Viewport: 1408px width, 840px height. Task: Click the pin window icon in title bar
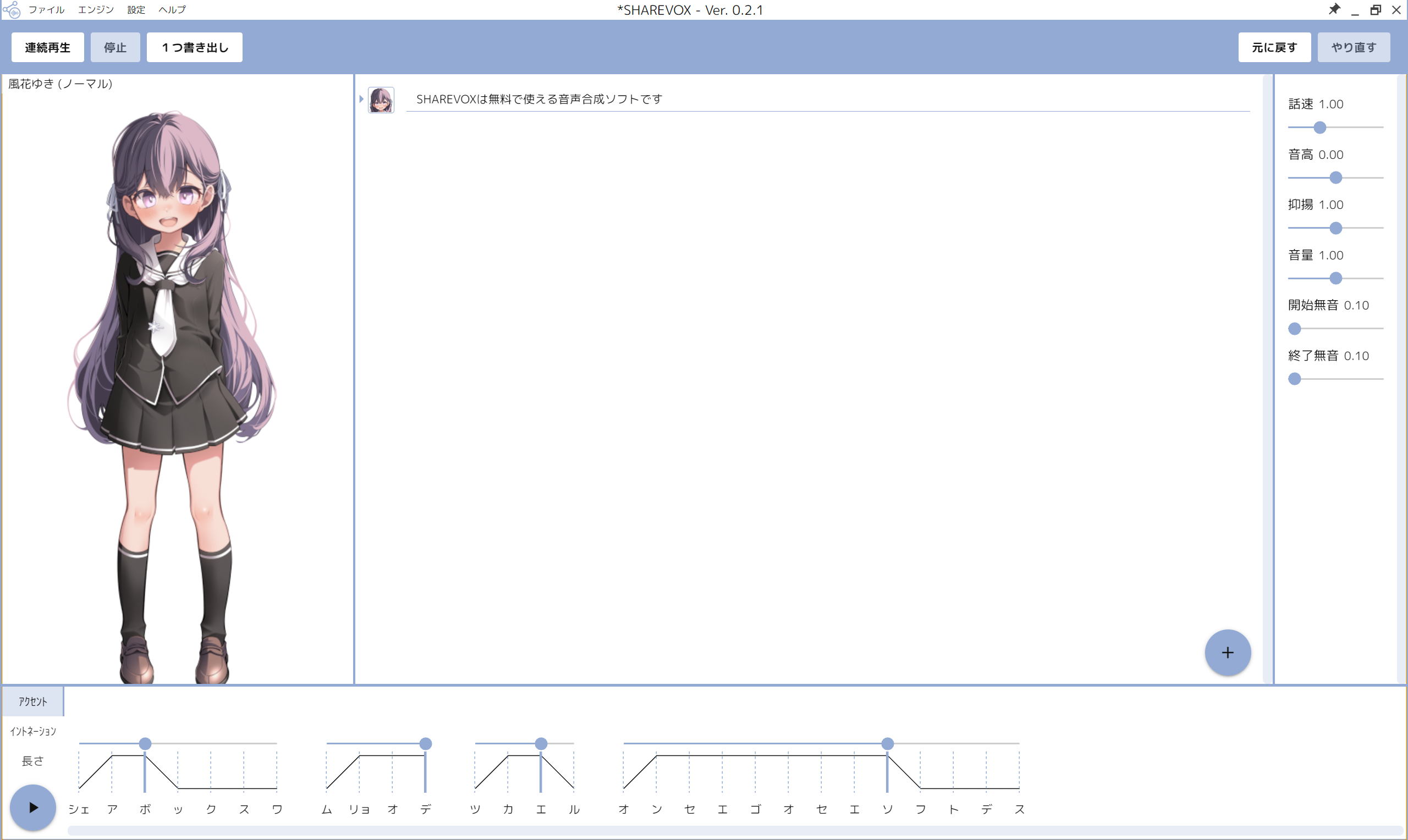pyautogui.click(x=1334, y=9)
